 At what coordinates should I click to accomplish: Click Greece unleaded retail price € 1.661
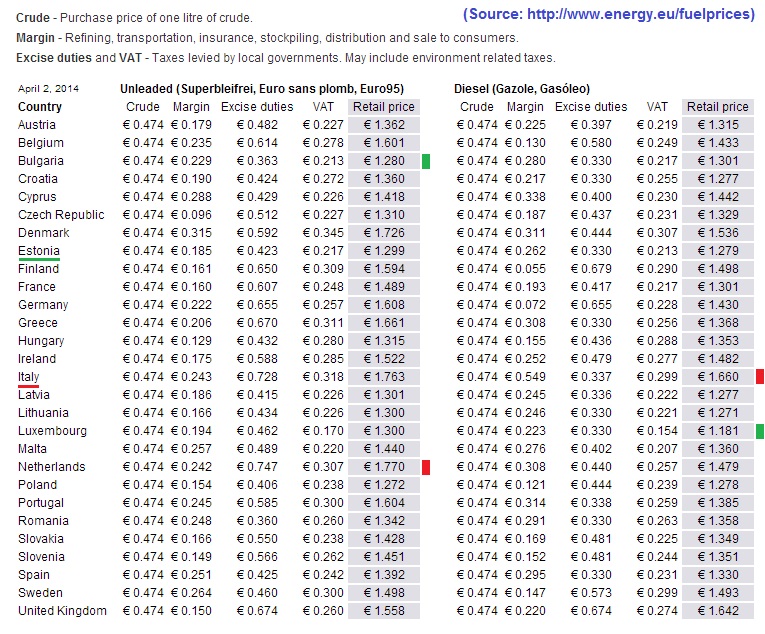[384, 323]
